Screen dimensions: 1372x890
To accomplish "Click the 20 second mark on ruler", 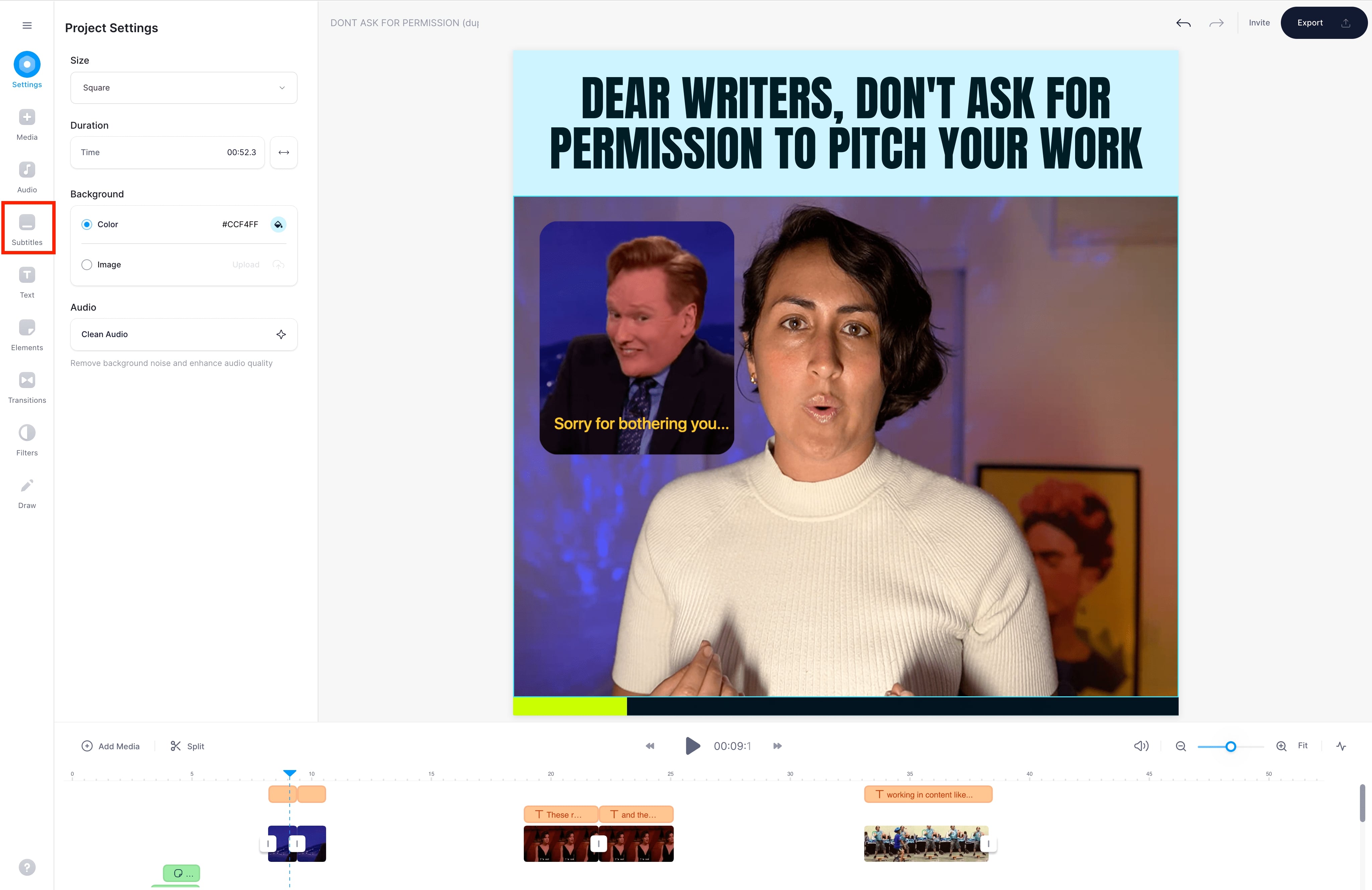I will pyautogui.click(x=551, y=774).
